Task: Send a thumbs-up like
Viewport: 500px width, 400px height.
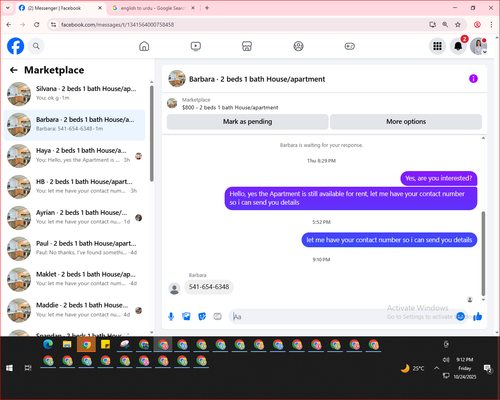Action: pyautogui.click(x=478, y=316)
